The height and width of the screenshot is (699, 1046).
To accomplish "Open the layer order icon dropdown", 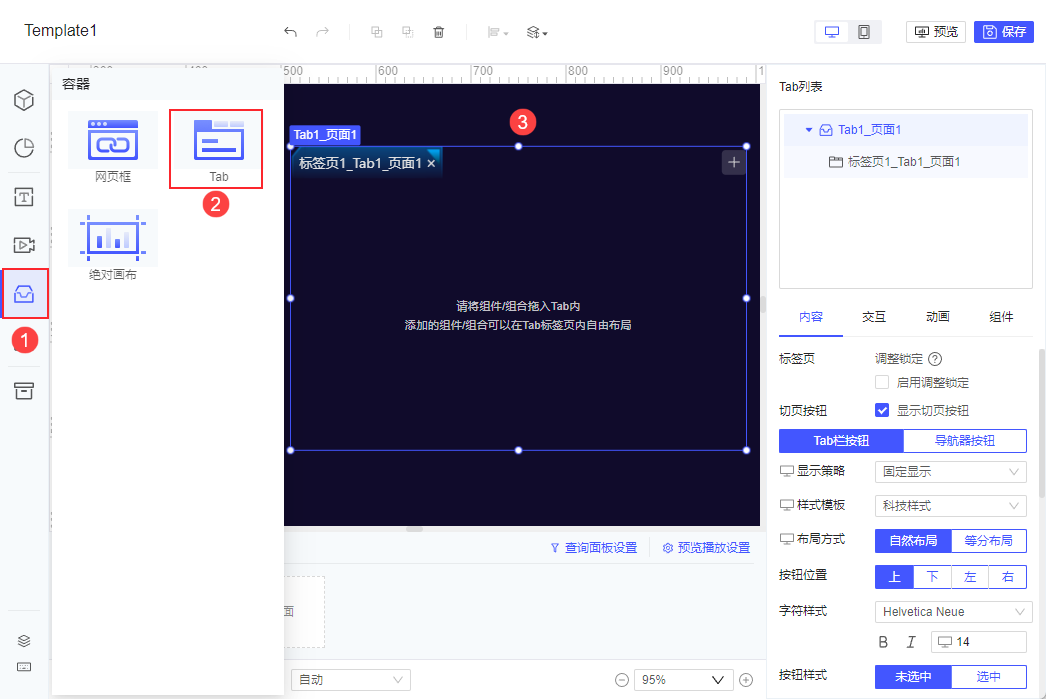I will pyautogui.click(x=537, y=32).
